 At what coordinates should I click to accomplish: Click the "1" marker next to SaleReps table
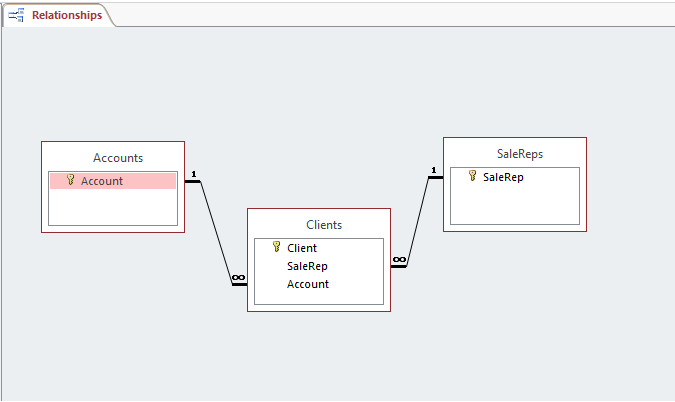tap(434, 170)
